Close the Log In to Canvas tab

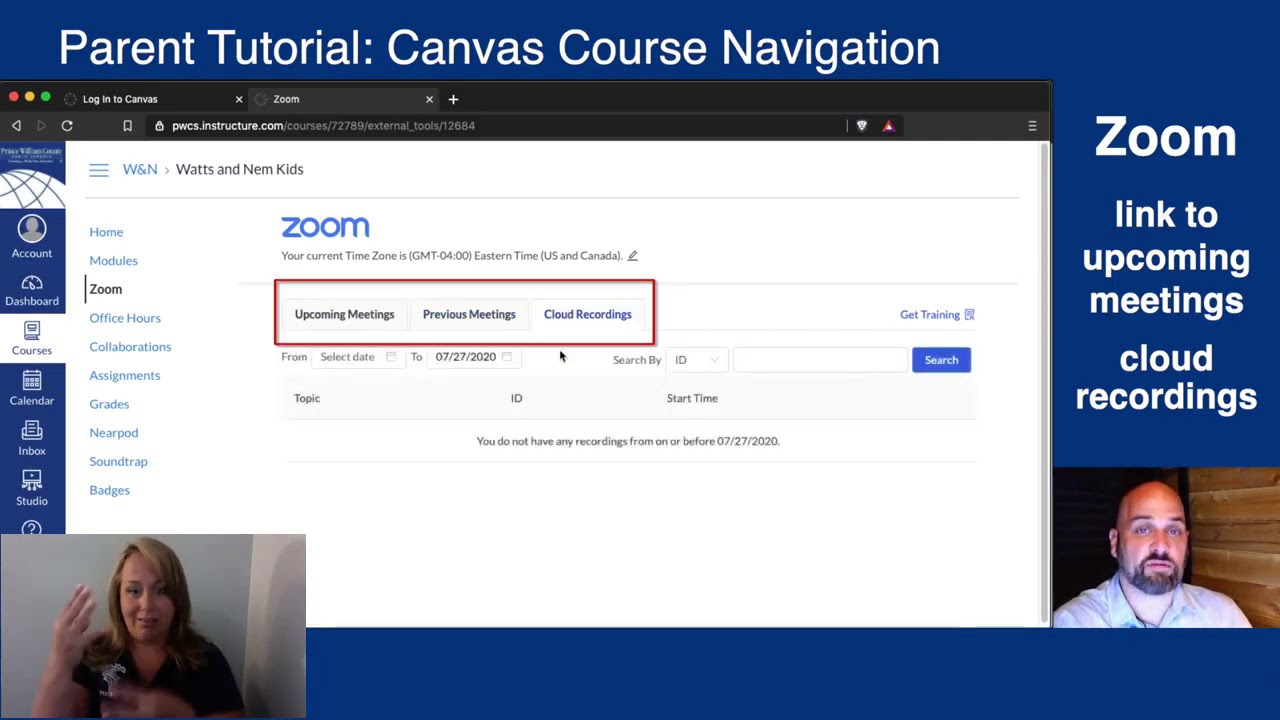239,99
